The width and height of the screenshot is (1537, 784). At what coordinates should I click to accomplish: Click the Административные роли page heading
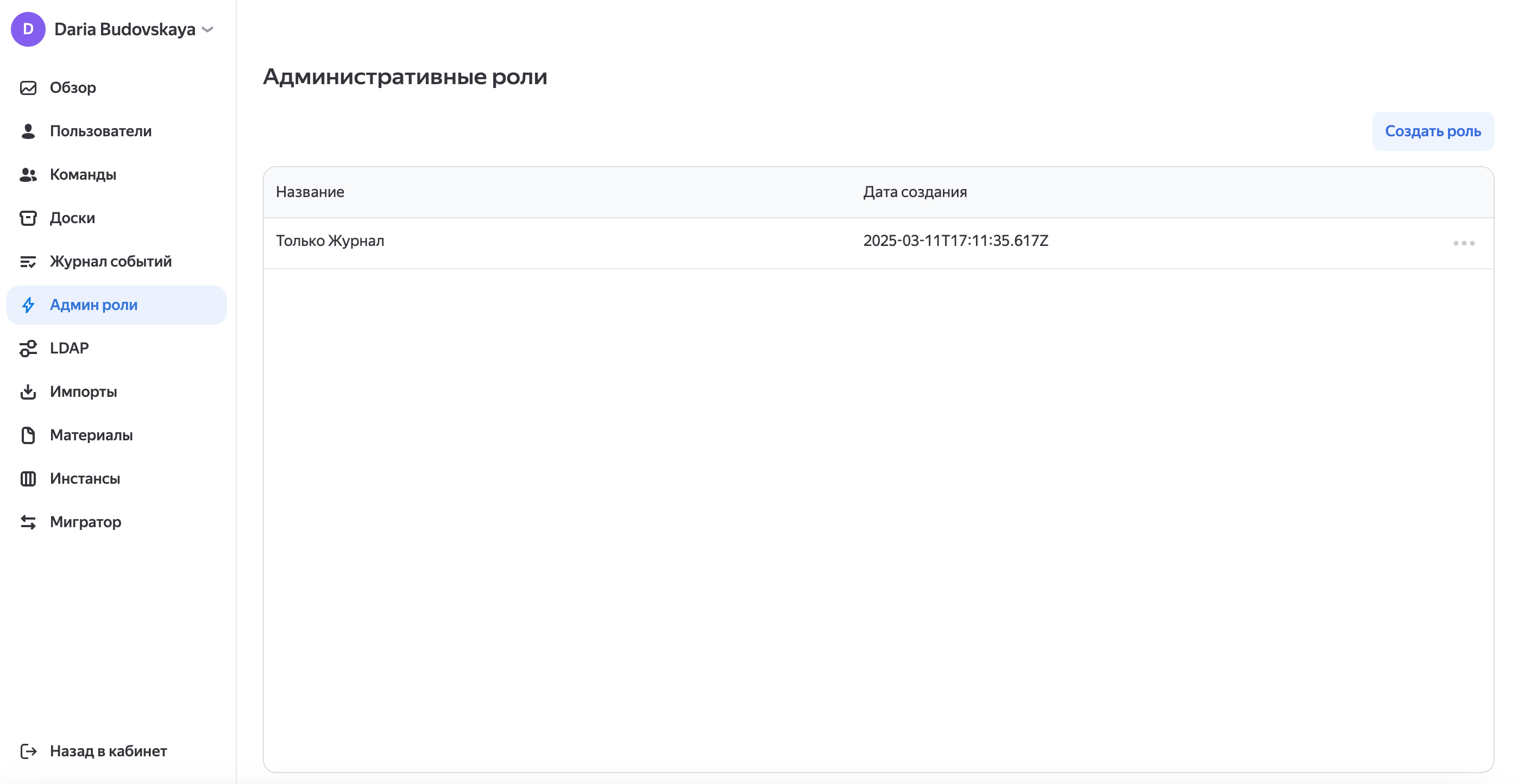pyautogui.click(x=405, y=77)
